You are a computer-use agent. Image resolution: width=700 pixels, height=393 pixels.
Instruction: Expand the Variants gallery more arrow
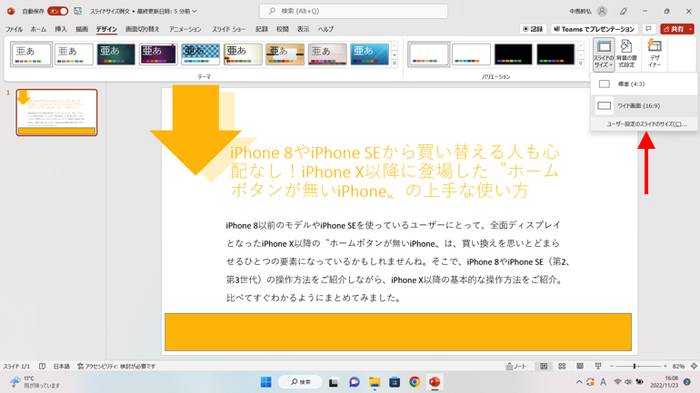point(580,63)
